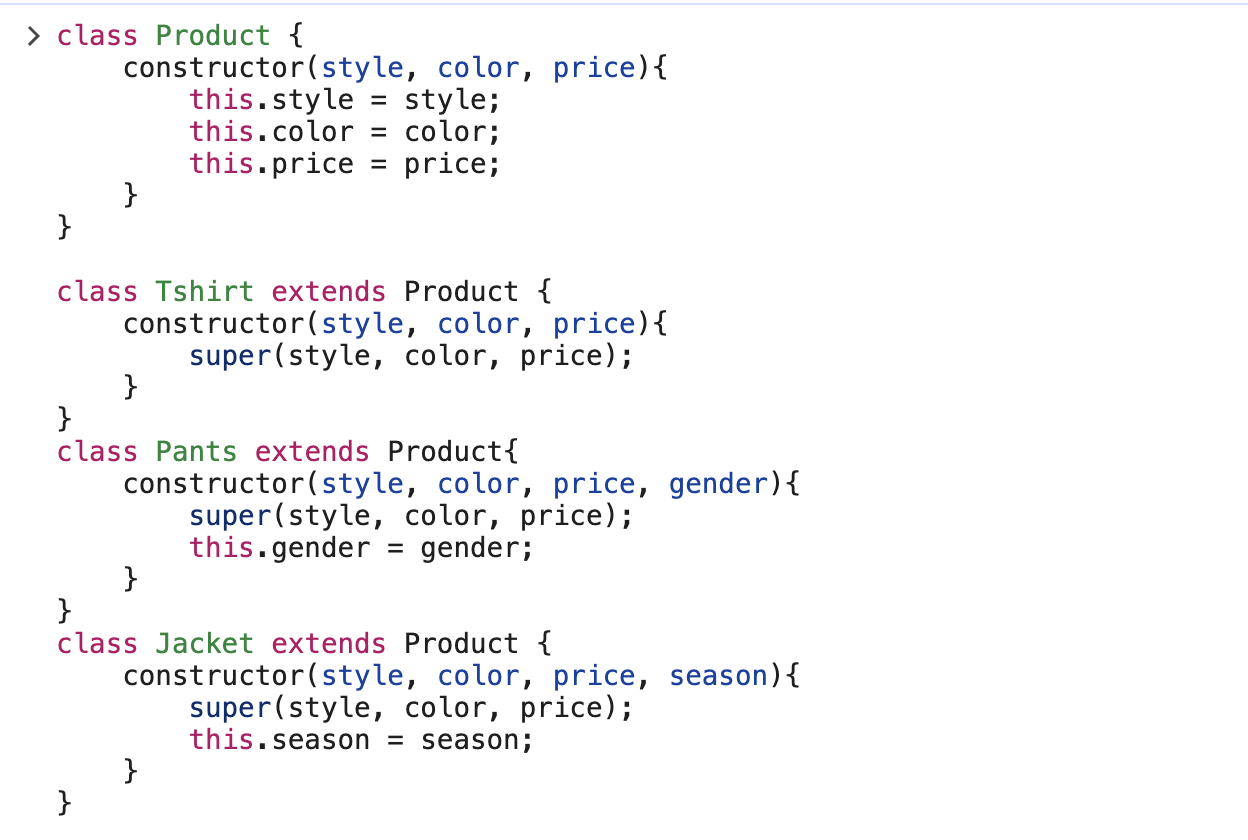Click the this.season assignment line
This screenshot has width=1248, height=840.
click(362, 740)
